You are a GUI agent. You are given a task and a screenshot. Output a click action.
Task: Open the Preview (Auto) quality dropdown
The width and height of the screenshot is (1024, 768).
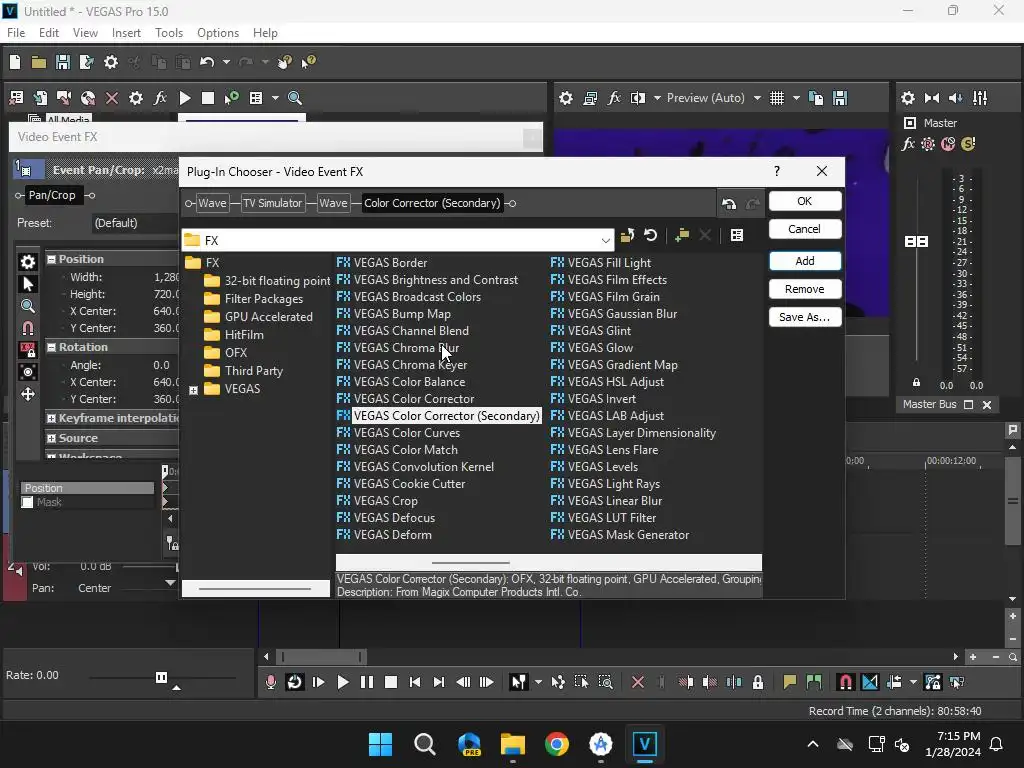tap(757, 98)
